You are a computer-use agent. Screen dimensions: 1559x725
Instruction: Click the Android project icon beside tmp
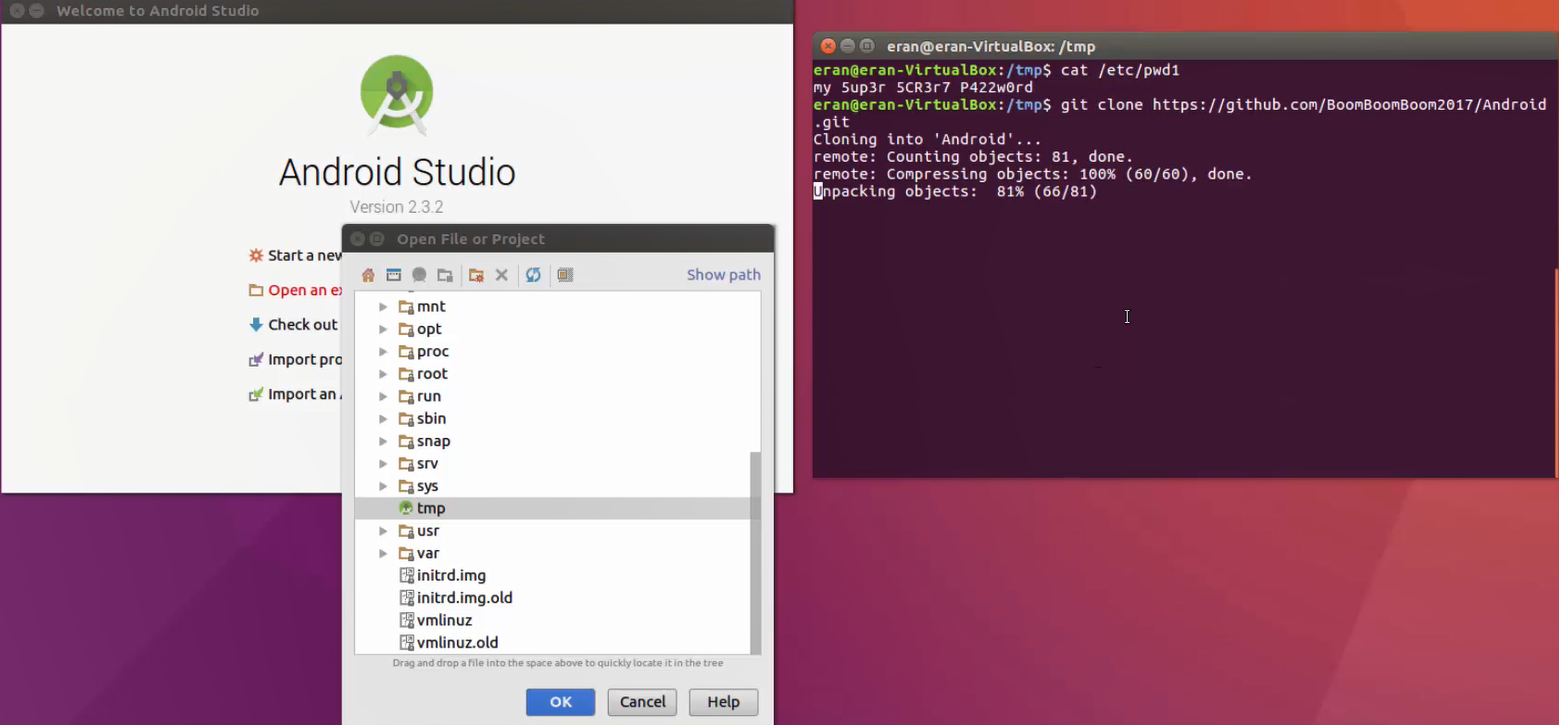pyautogui.click(x=406, y=508)
